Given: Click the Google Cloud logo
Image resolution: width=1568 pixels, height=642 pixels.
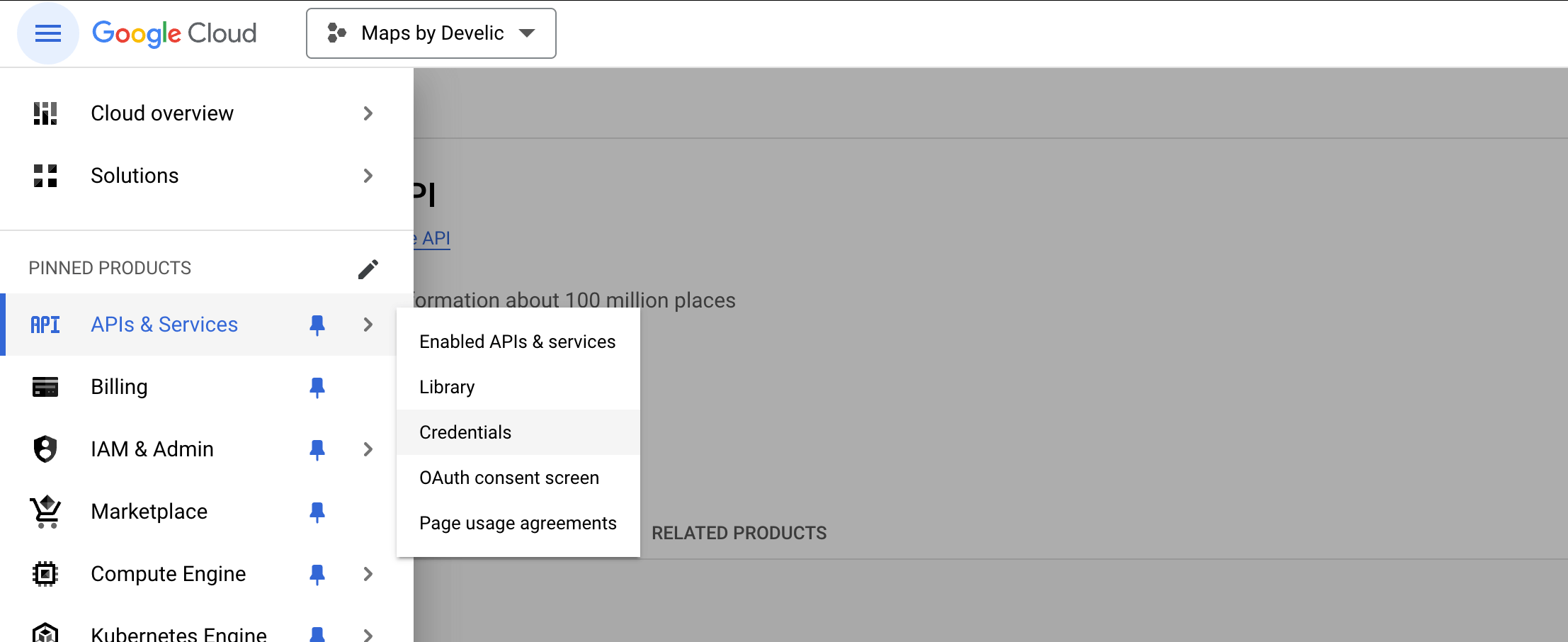Looking at the screenshot, I should [174, 33].
